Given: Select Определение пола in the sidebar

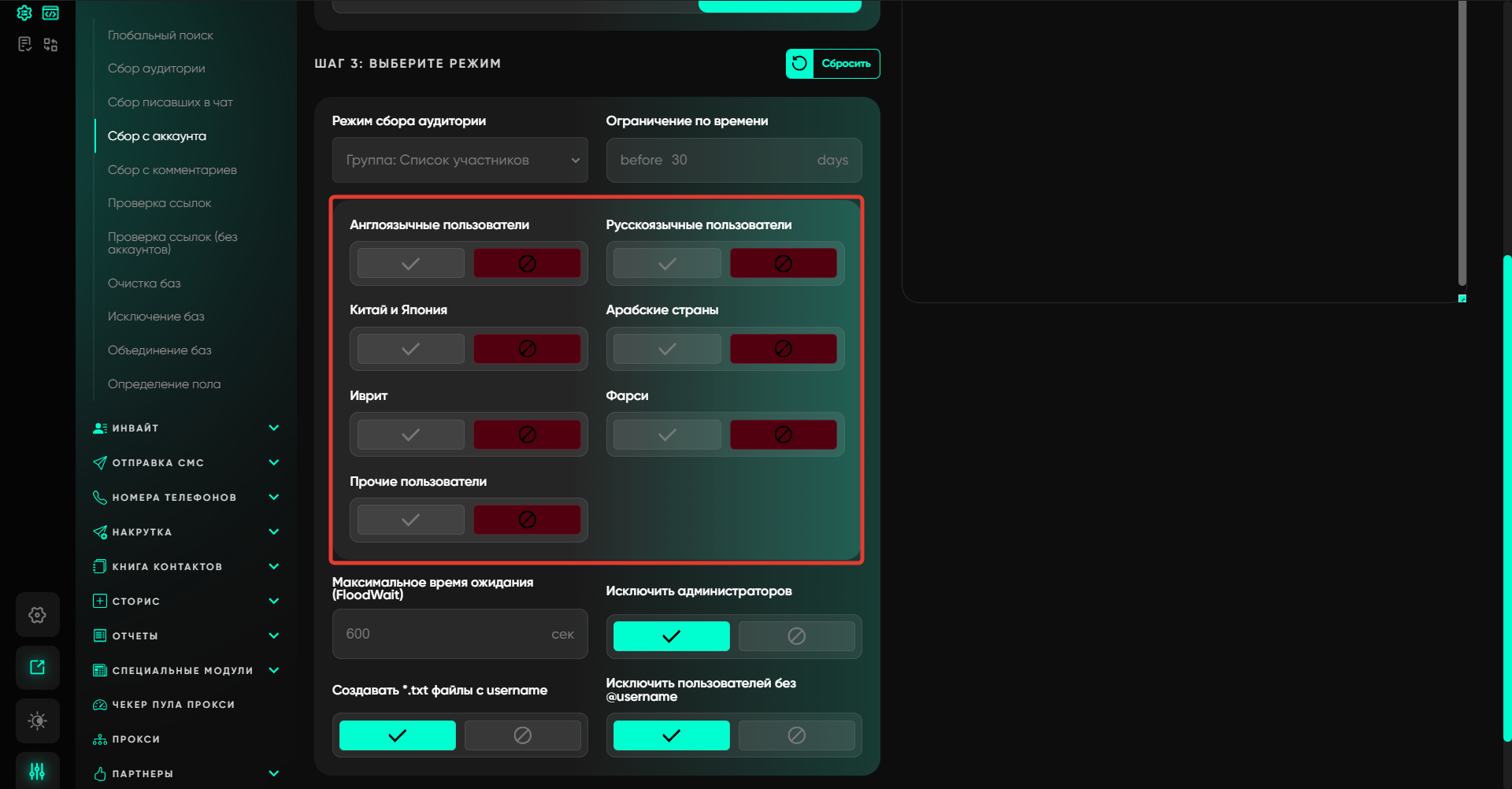Looking at the screenshot, I should pyautogui.click(x=164, y=384).
